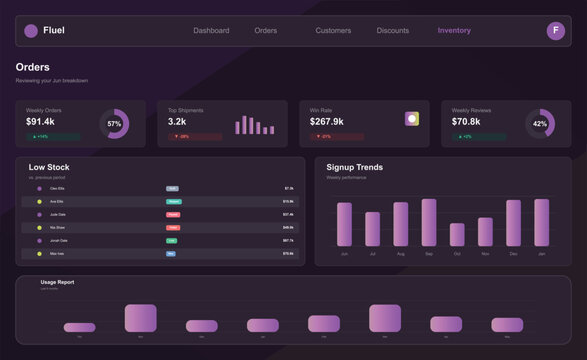Click the pink status badge in Jude Dale row
Image resolution: width=587 pixels, height=360 pixels.
[173, 215]
